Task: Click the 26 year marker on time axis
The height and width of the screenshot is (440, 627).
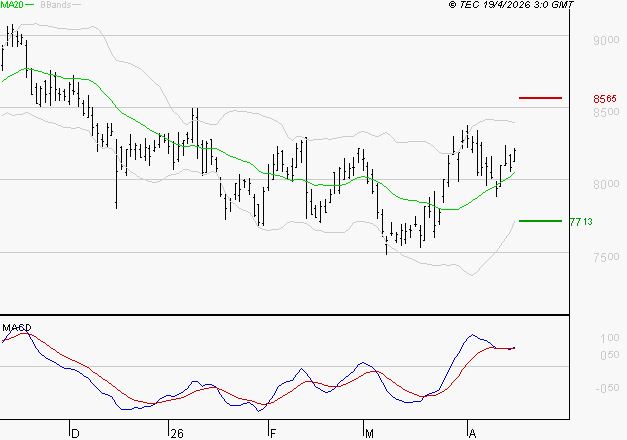Action: tap(177, 434)
